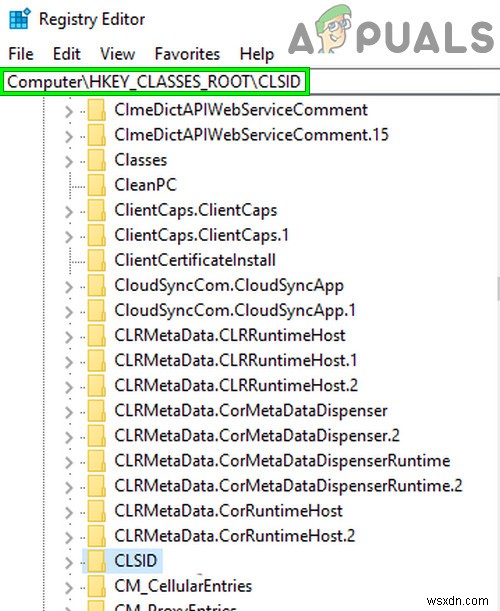
Task: Click the CM_CellularEntries folder icon
Action: pos(96,586)
